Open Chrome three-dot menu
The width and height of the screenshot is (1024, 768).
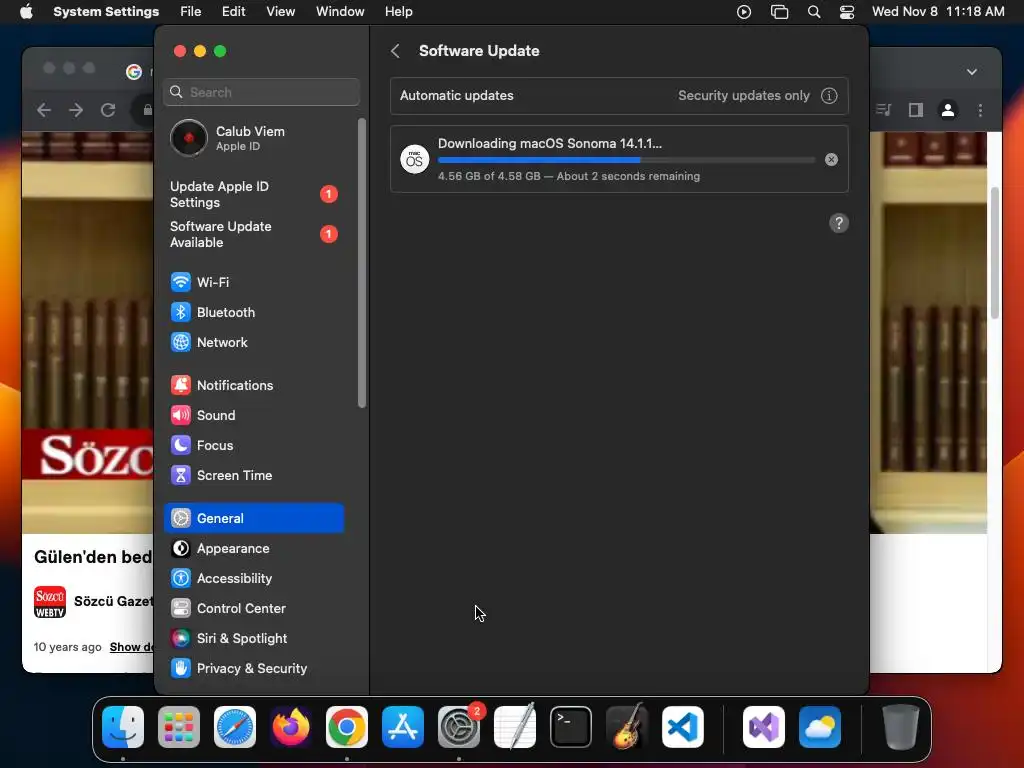tap(980, 110)
